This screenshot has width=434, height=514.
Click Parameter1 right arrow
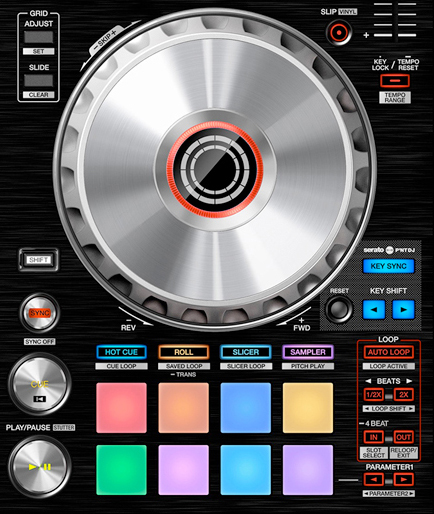pos(403,480)
